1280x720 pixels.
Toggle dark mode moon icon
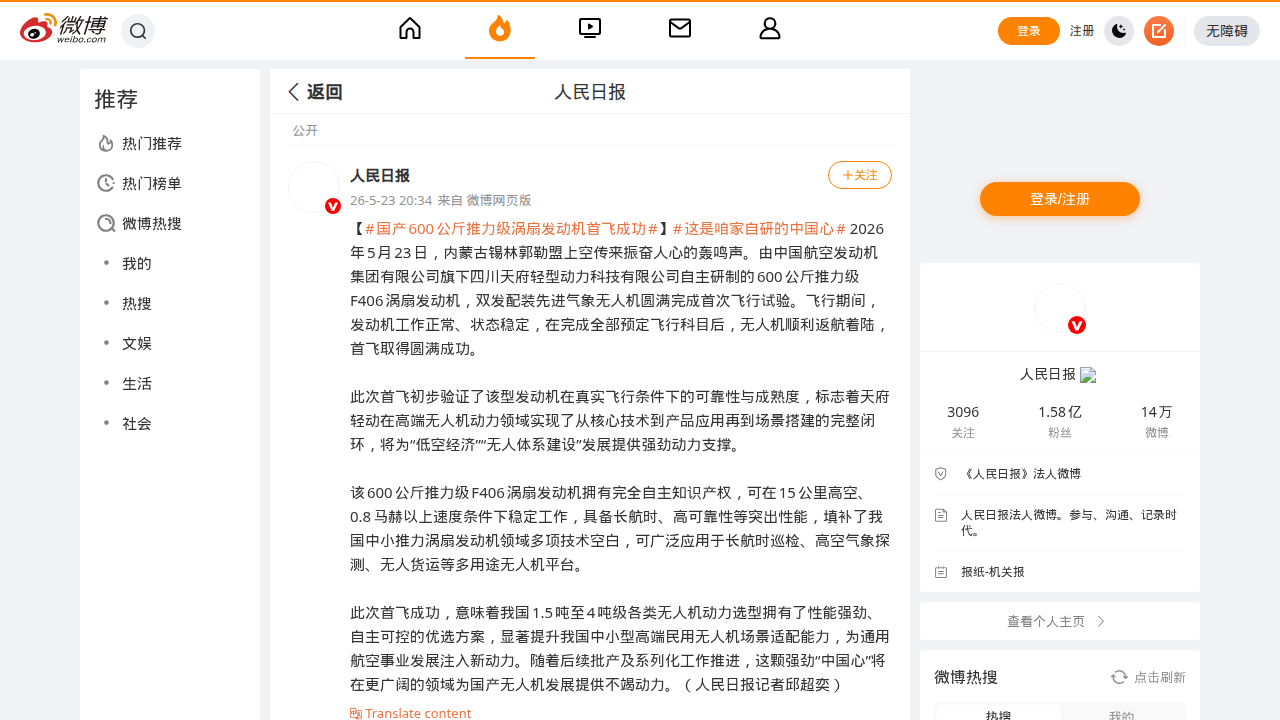coord(1119,31)
